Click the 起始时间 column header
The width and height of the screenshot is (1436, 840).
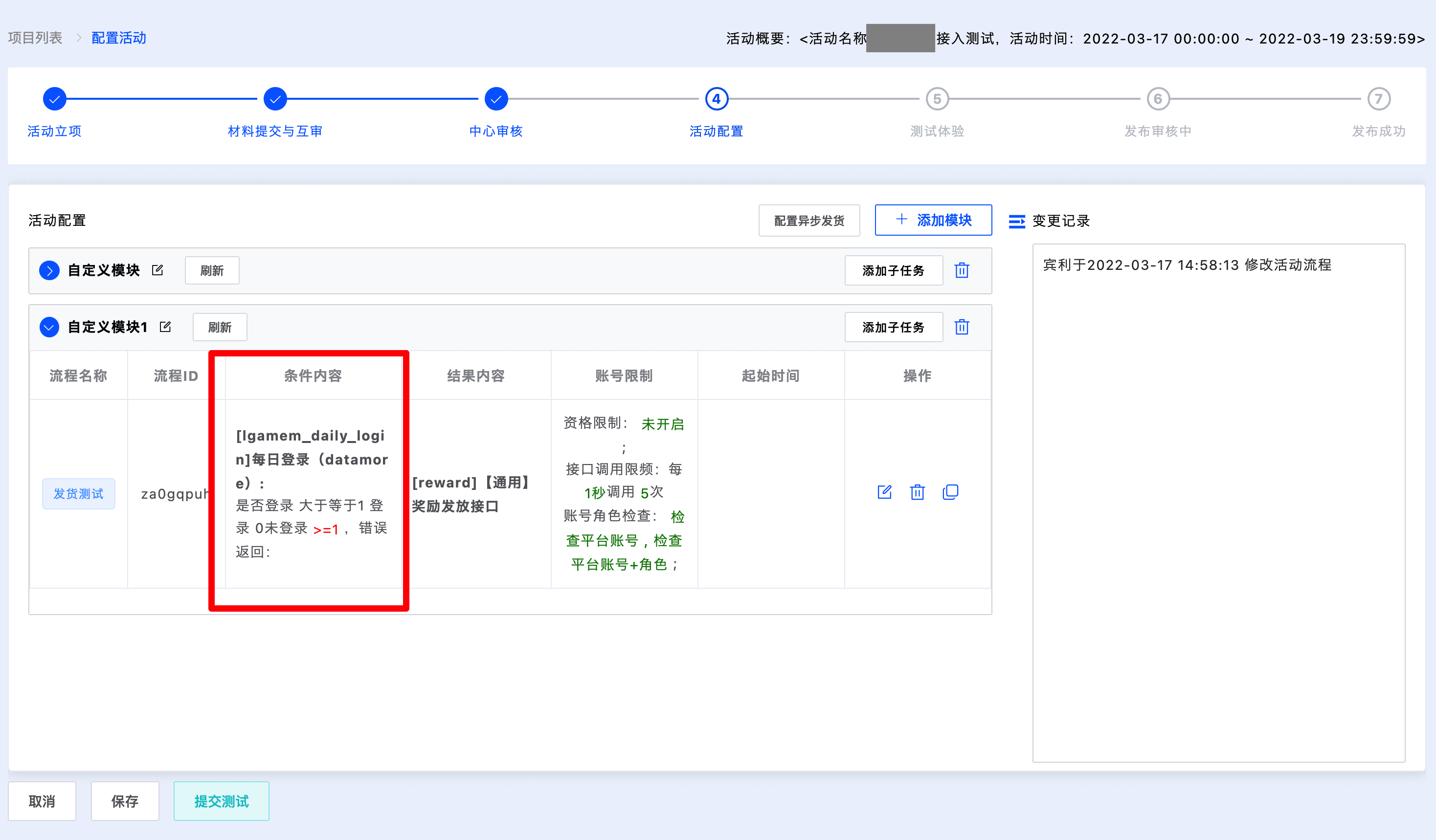[x=770, y=376]
